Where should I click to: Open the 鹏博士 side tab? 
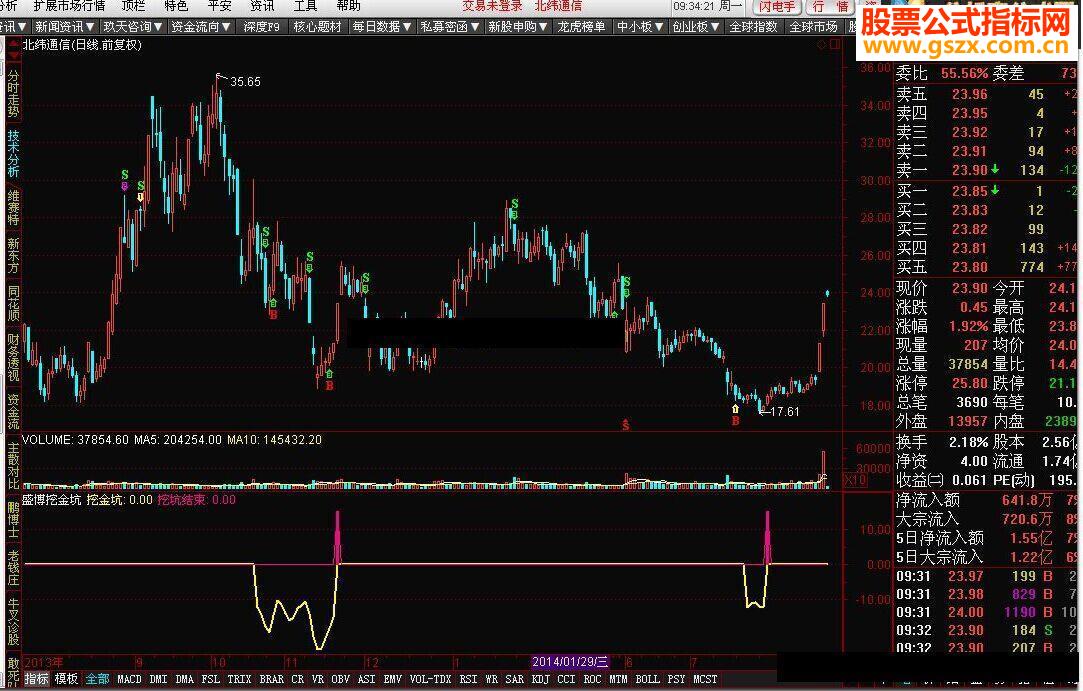click(13, 518)
